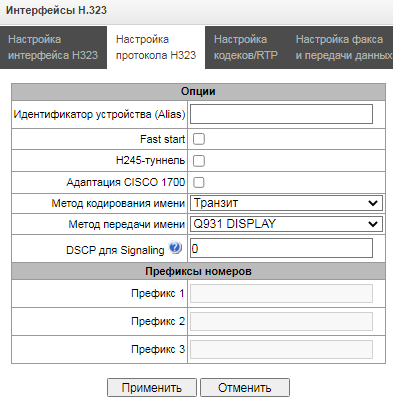Click into the Префикс 2 field
Screen dimensions: 393x404
pos(281,321)
